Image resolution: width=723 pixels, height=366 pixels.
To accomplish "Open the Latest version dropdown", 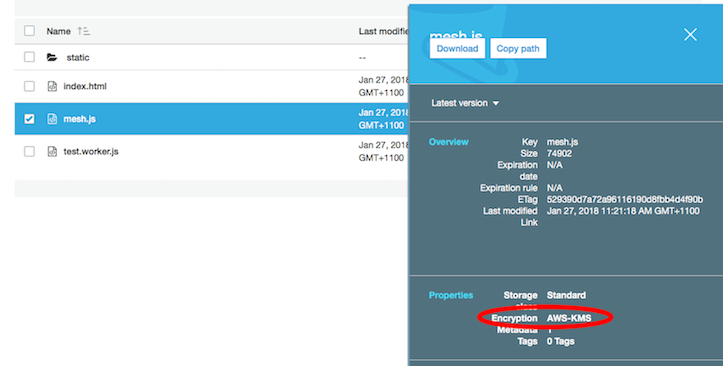I will pyautogui.click(x=465, y=103).
